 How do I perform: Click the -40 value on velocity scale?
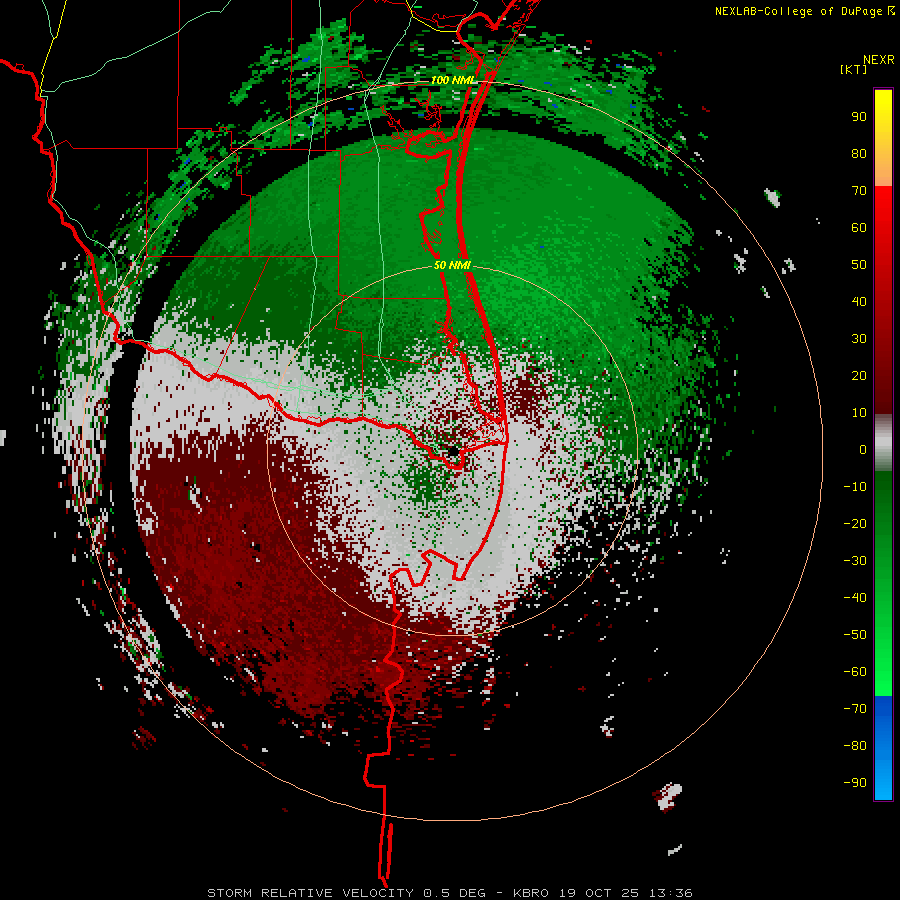tap(855, 598)
